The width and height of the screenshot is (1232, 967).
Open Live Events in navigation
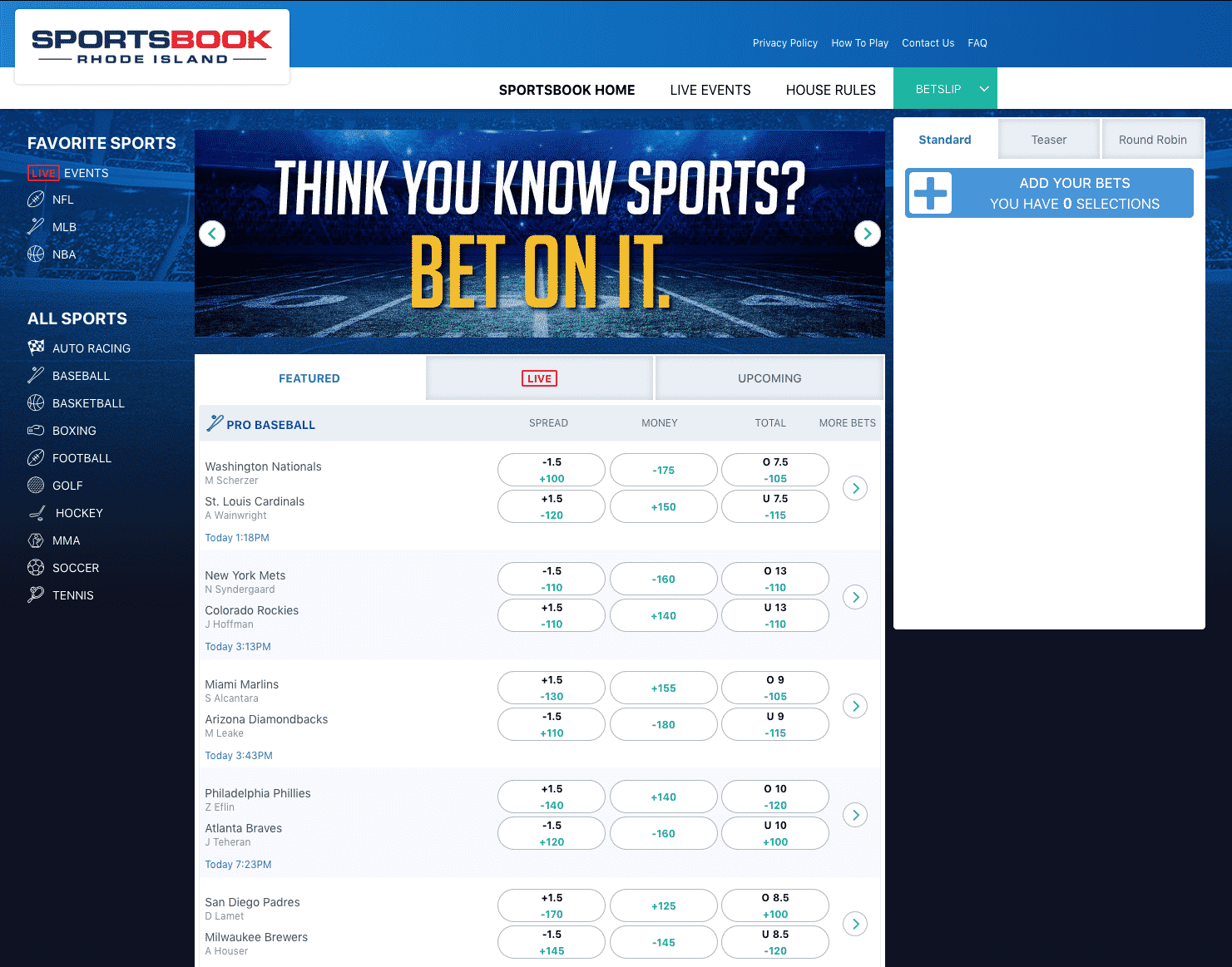pos(710,90)
